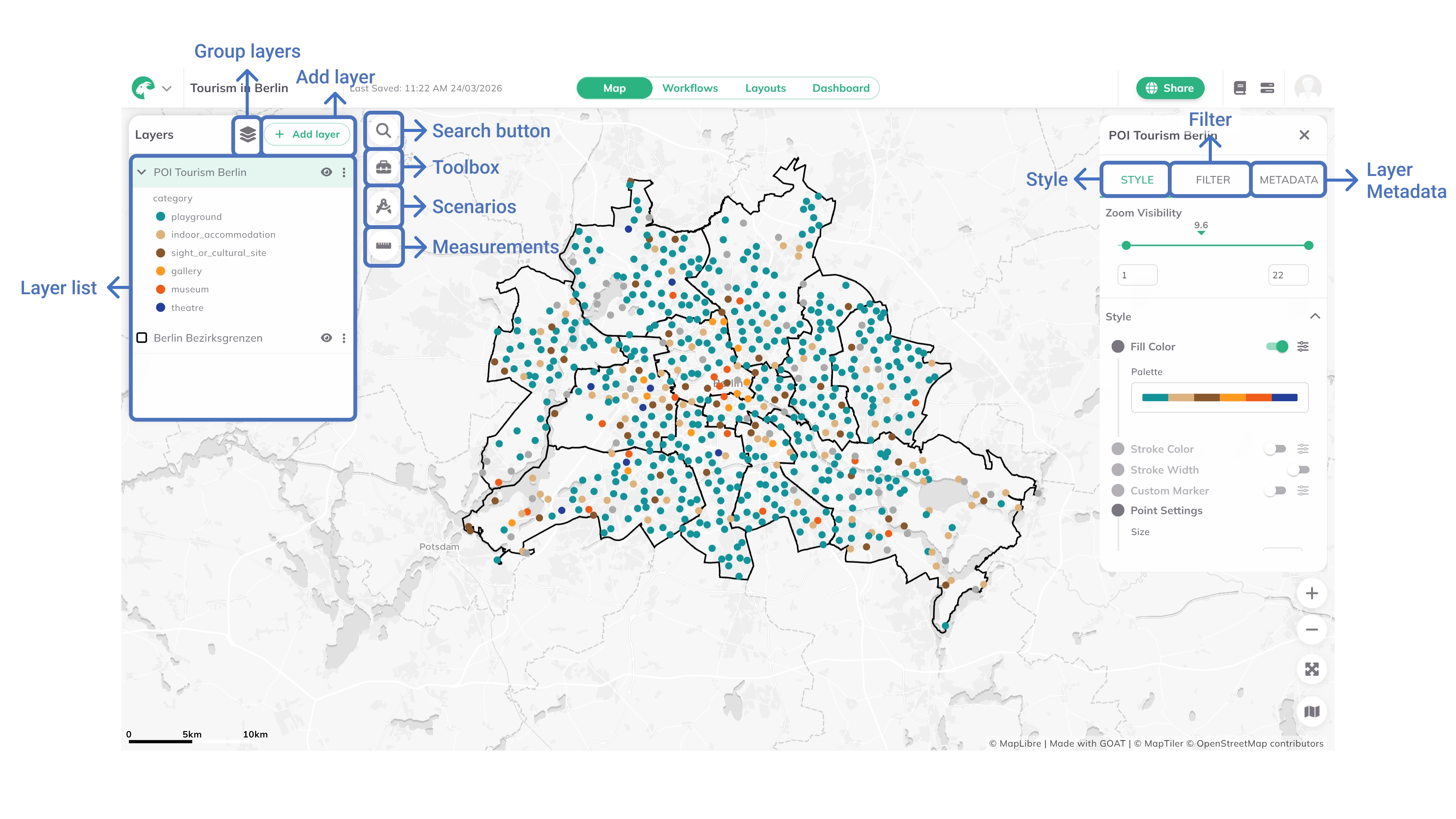
Task: Collapse the Style section in the panel
Action: [x=1315, y=317]
